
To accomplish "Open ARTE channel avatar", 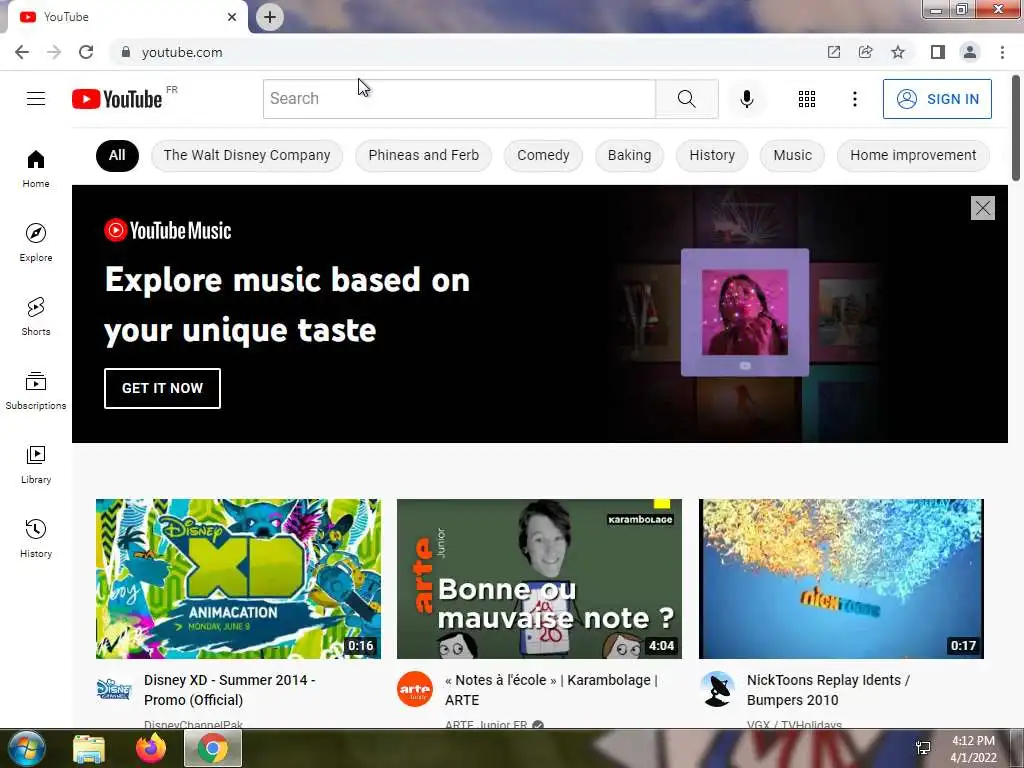I will point(415,689).
